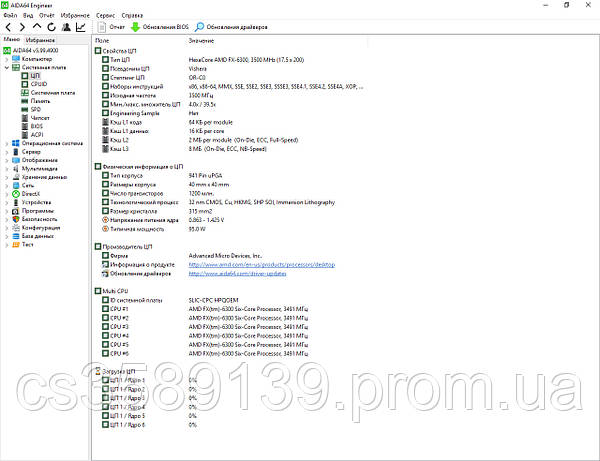Expand the Компьютер tree node
The image size is (600, 461).
click(7, 59)
